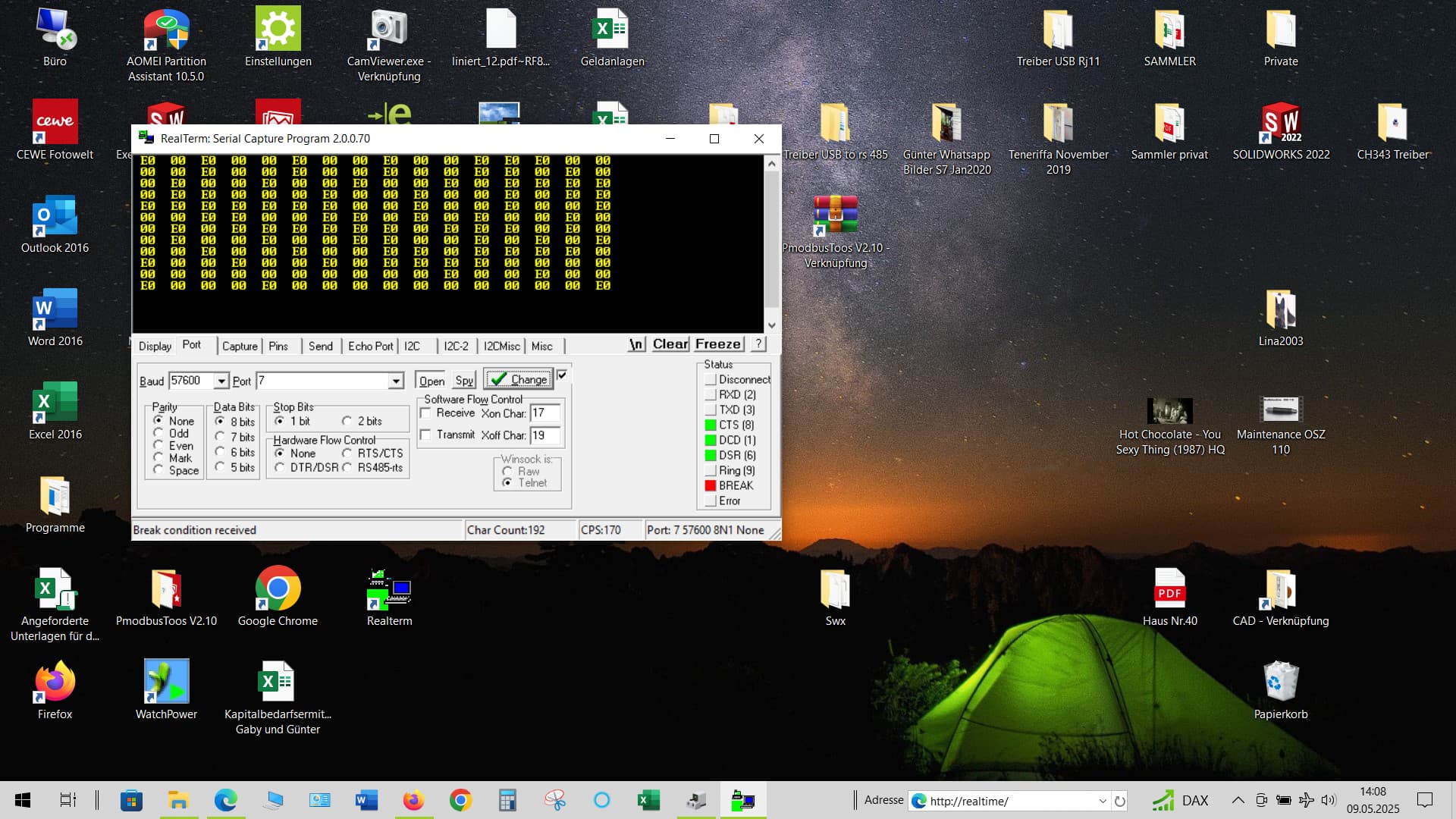Click in the Xon Char field
Viewport: 1456px width, 819px height.
point(544,413)
